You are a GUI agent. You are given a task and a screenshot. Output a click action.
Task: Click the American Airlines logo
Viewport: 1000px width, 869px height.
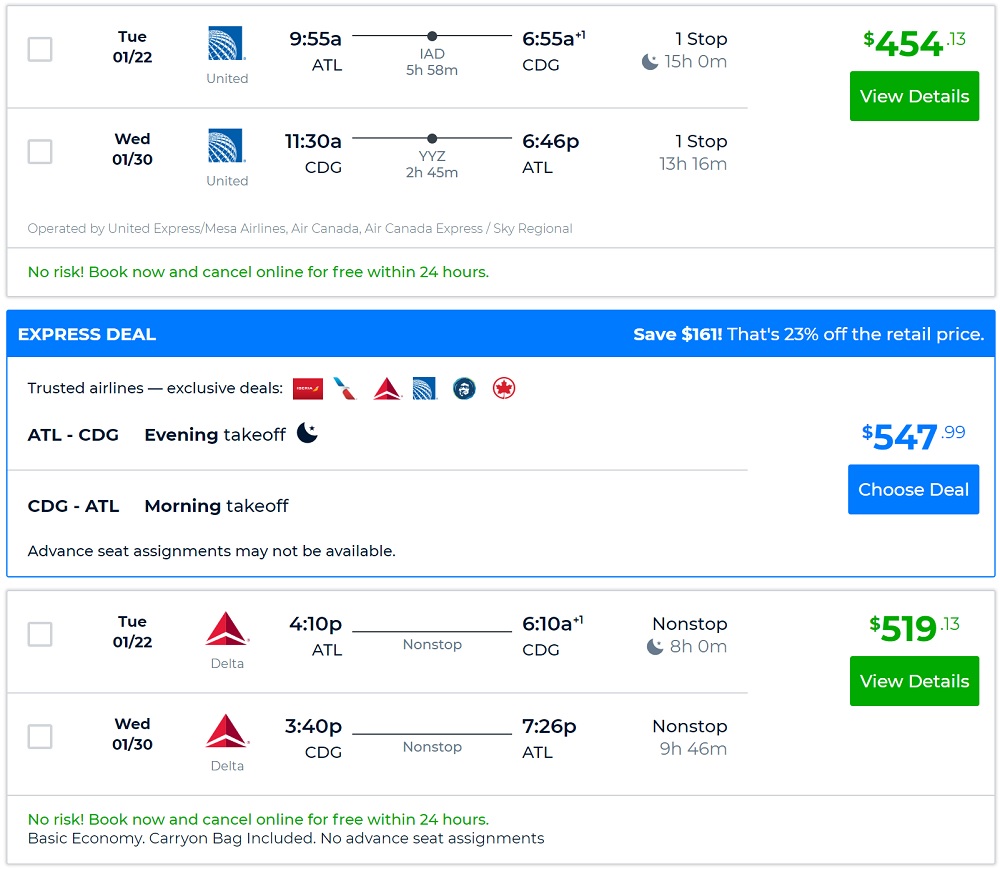tap(345, 389)
